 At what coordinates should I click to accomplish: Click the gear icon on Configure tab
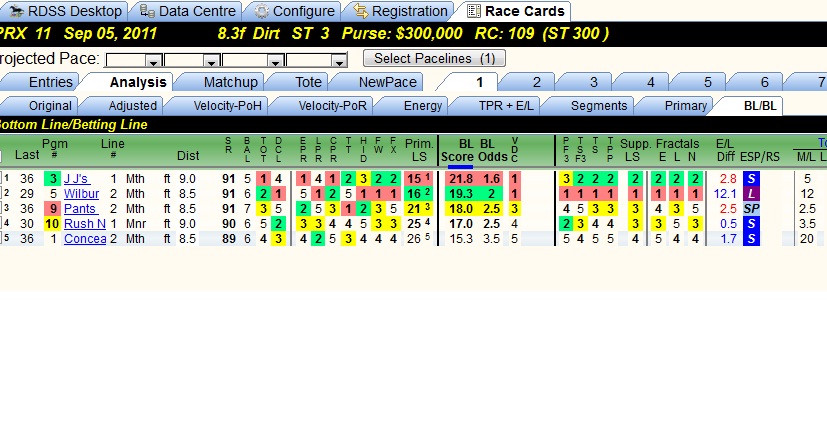(262, 11)
